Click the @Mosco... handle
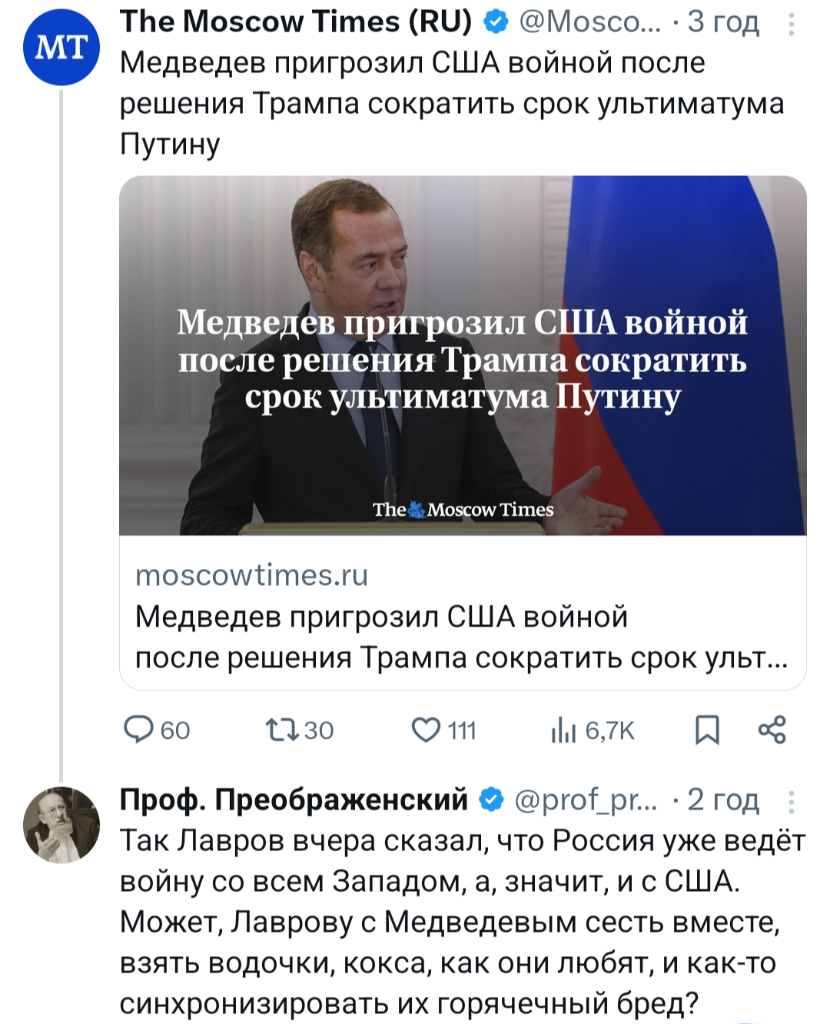830x1024 pixels. 589,21
